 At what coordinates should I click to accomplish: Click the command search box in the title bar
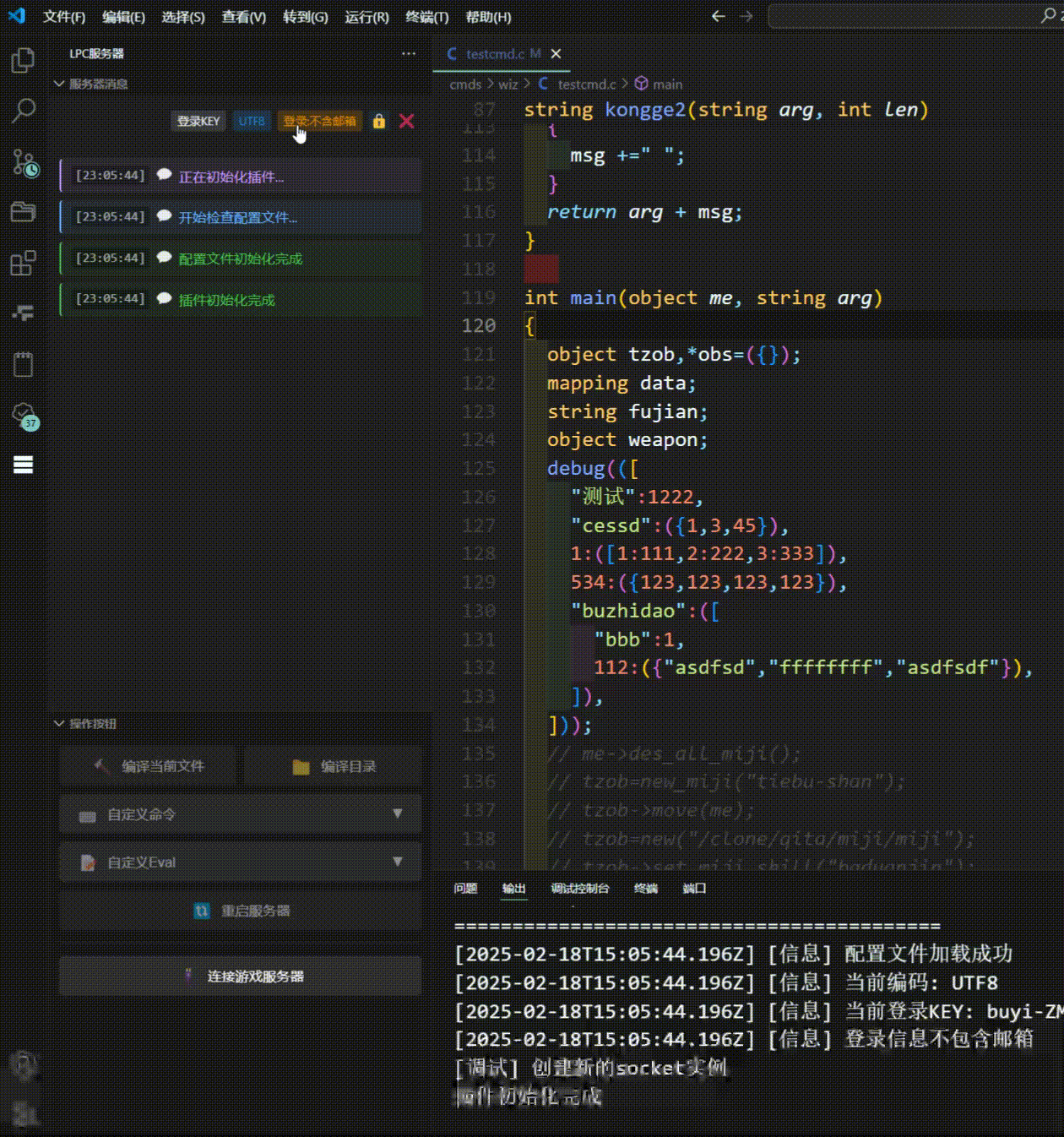click(915, 16)
